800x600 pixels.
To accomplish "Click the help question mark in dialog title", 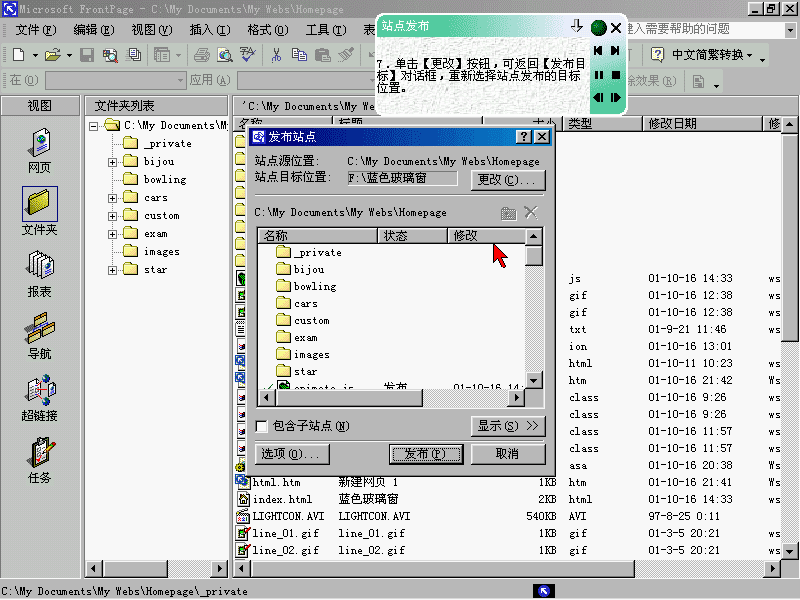I will tap(524, 137).
